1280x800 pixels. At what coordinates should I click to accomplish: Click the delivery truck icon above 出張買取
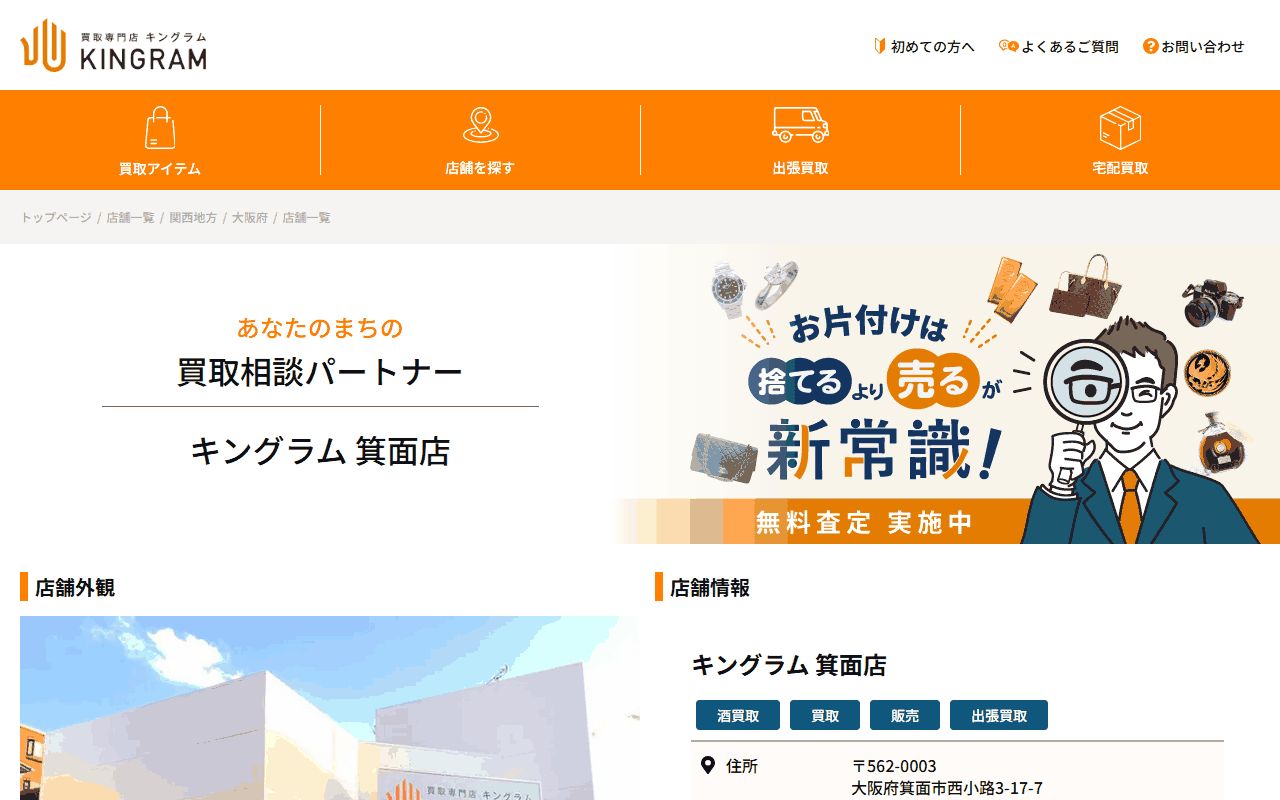click(x=800, y=125)
